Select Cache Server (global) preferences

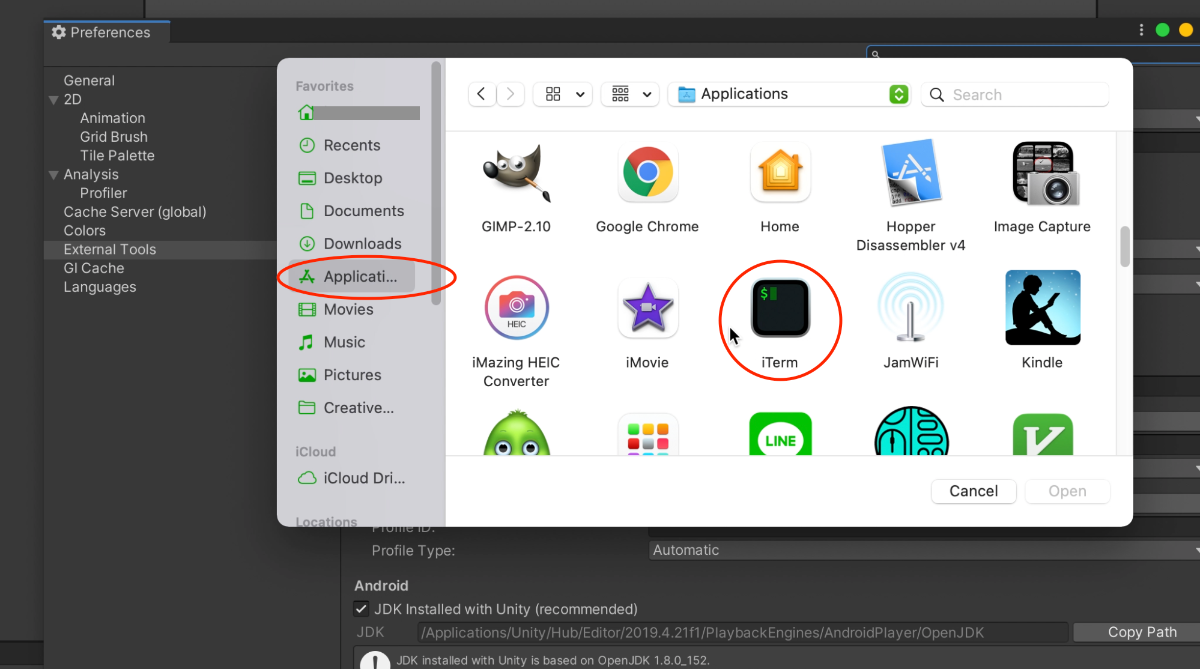(x=135, y=212)
